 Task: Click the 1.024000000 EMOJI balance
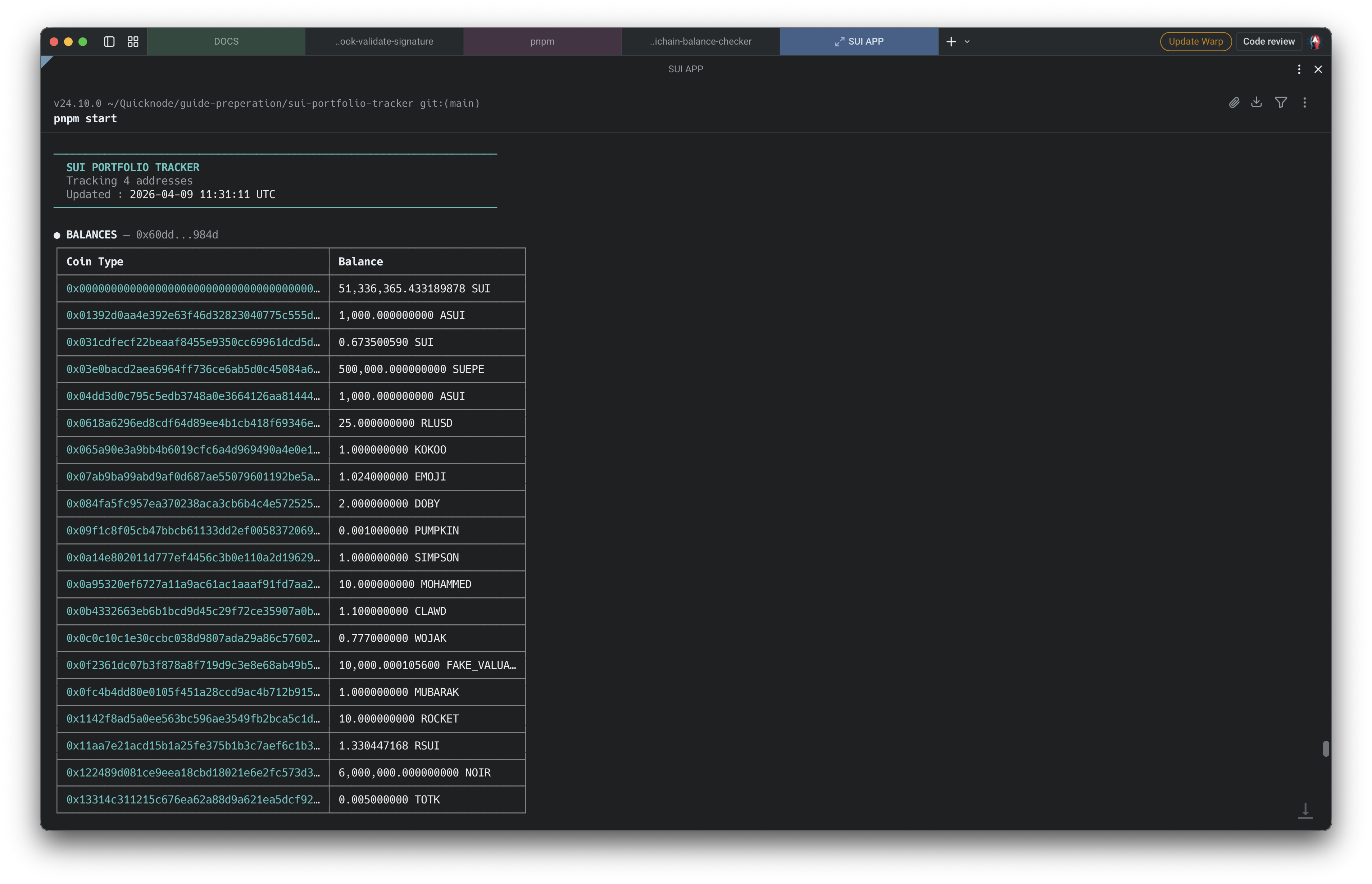392,477
